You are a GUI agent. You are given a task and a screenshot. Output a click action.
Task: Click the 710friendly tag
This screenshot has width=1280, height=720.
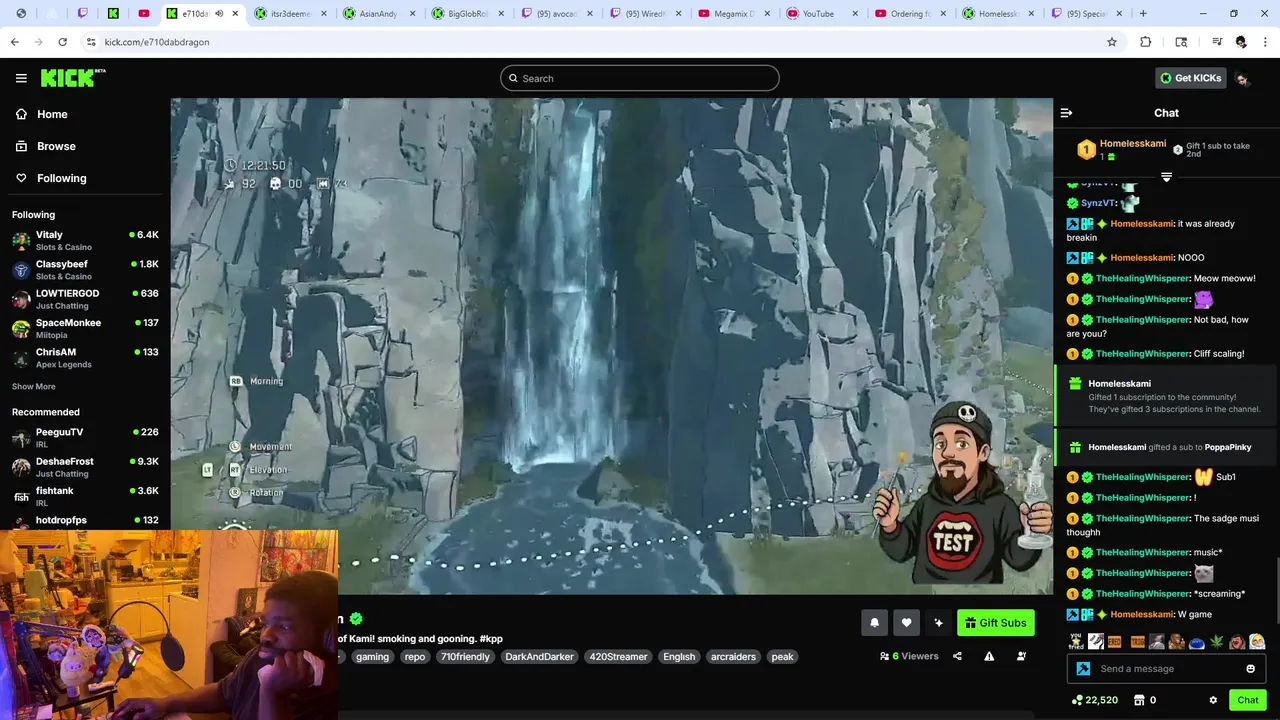click(464, 657)
